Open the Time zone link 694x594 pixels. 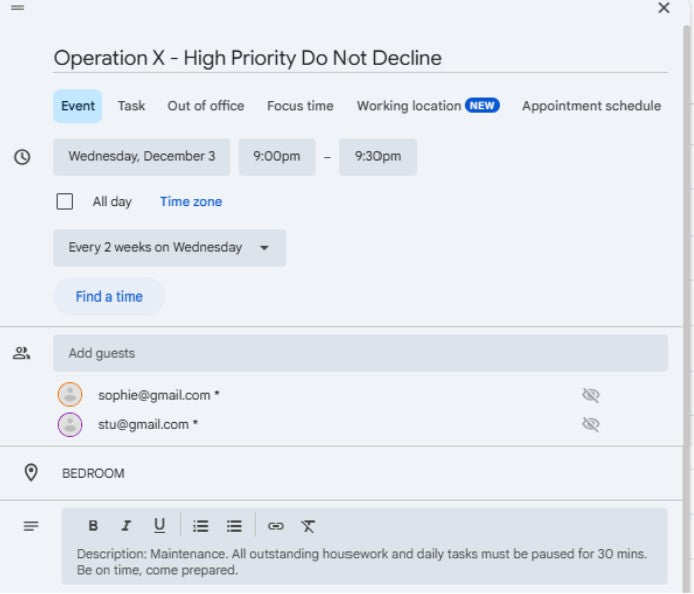point(191,202)
